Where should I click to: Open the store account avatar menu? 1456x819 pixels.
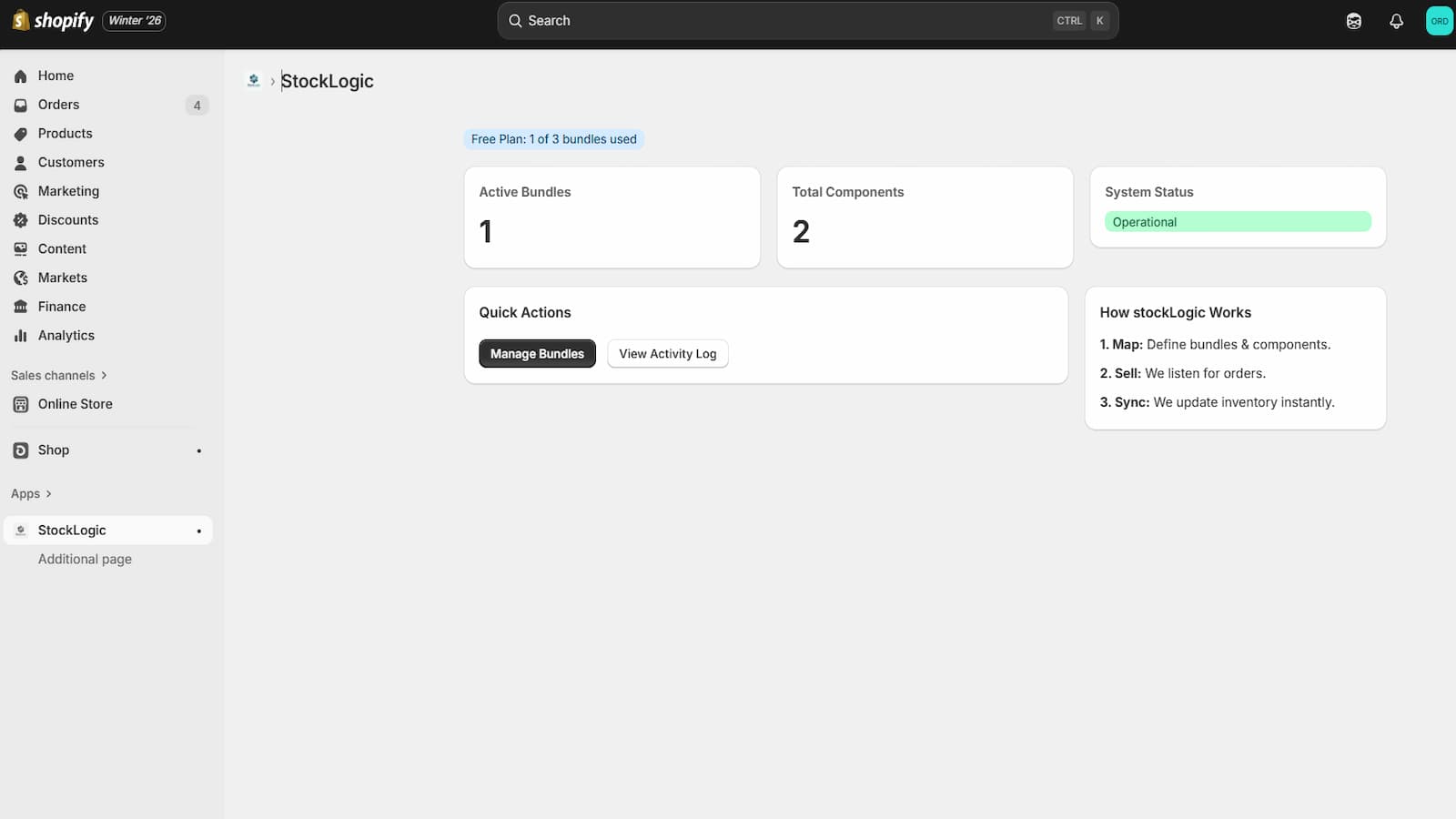pos(1439,21)
